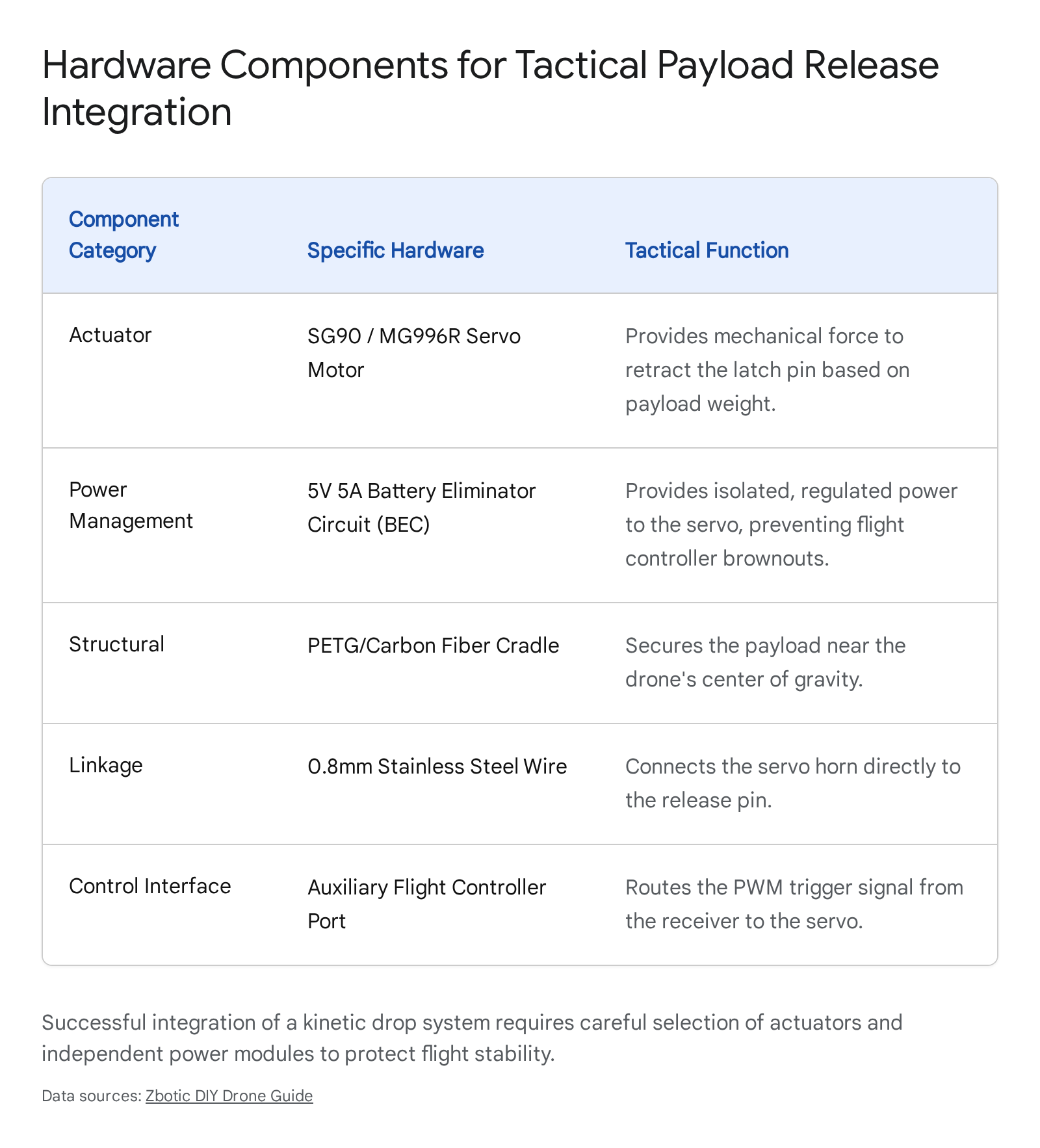The height and width of the screenshot is (1148, 1040).
Task: Select the Control Interface category cell
Action: [149, 886]
